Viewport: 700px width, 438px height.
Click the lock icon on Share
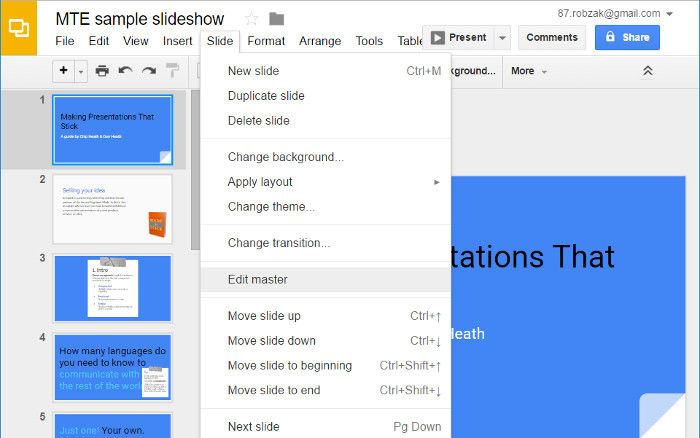tap(610, 37)
